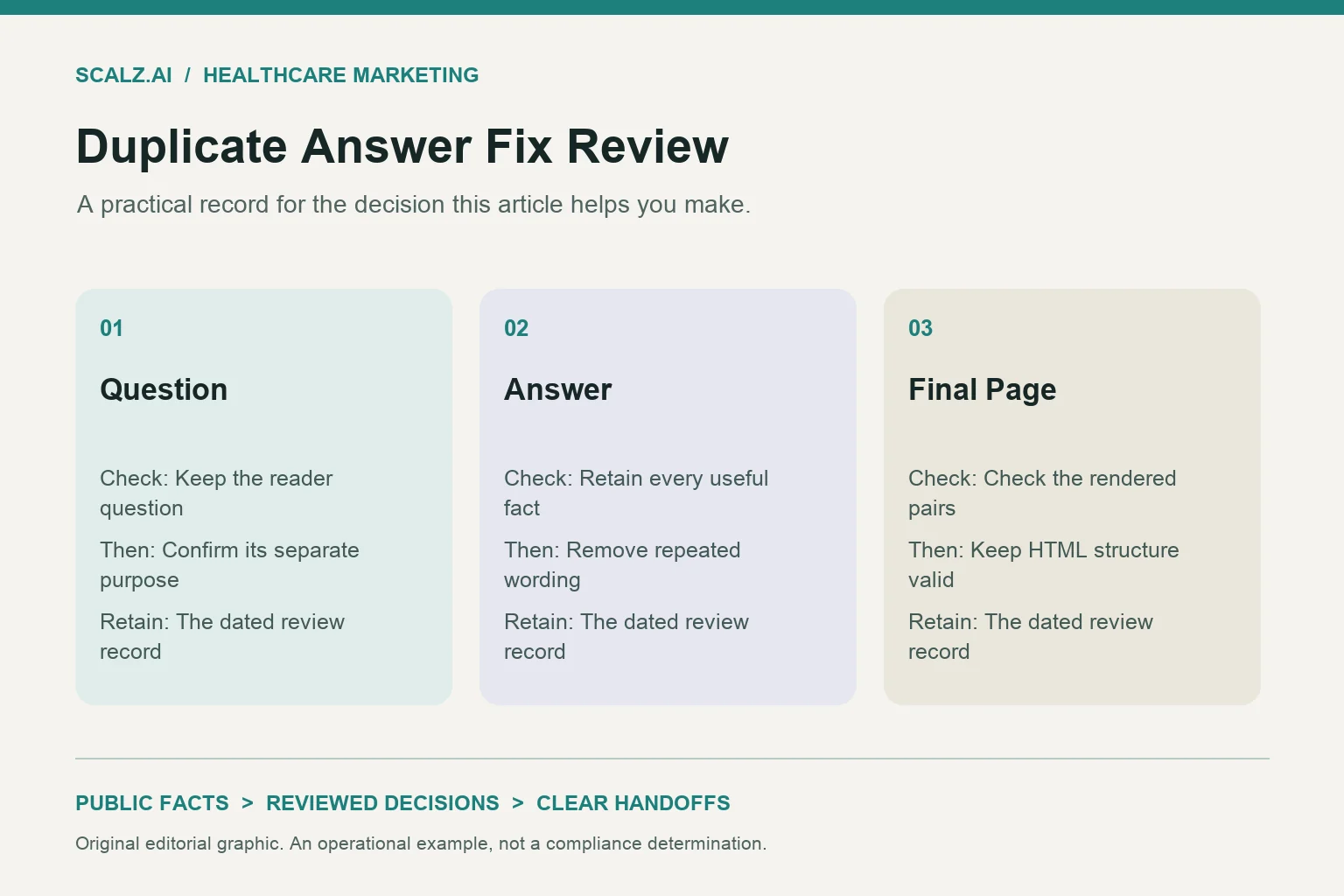
Task: Click 'Retain: The dated review record' in Final Page card
Action: click(1031, 636)
